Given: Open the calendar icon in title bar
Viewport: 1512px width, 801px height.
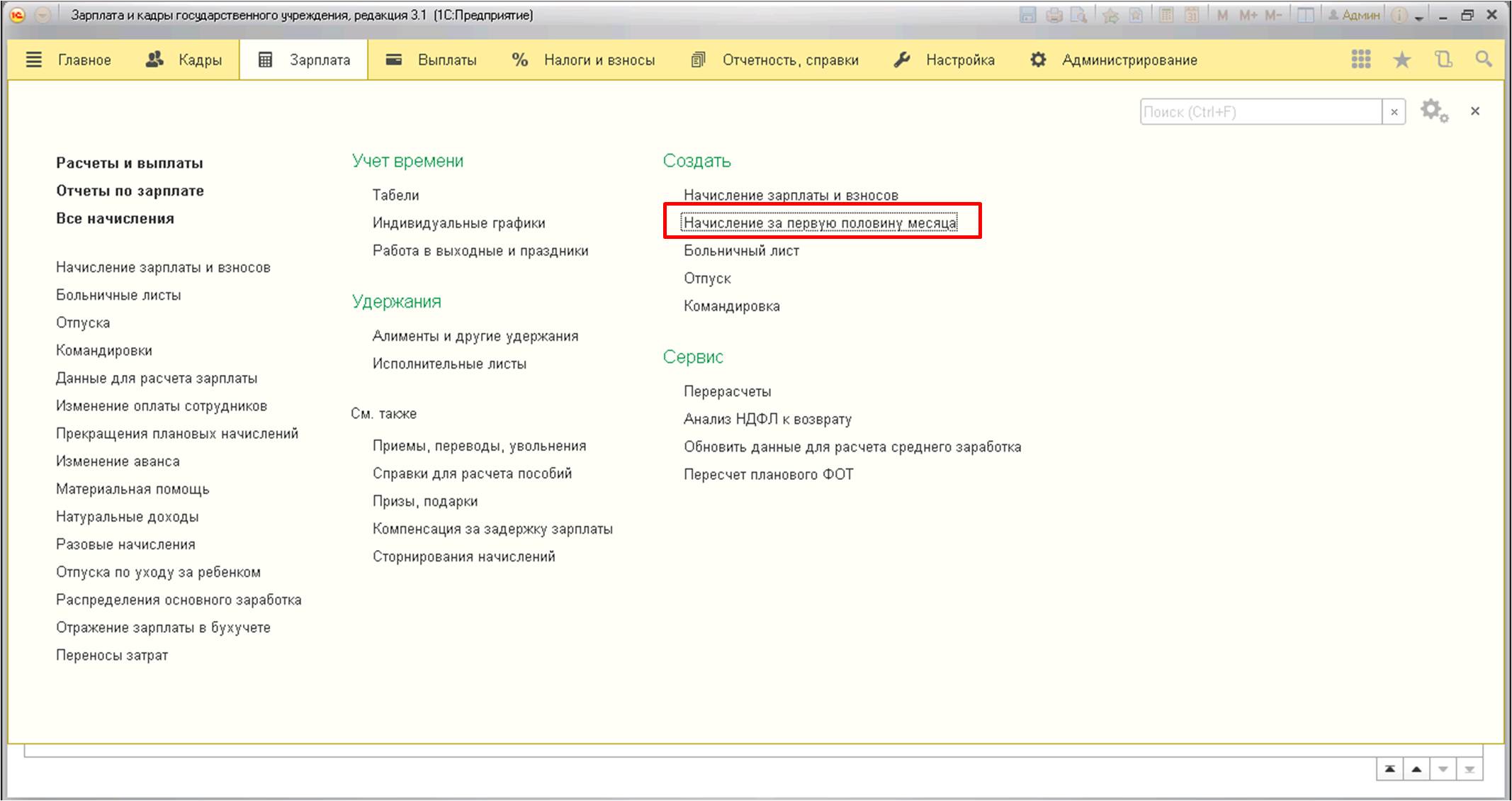Looking at the screenshot, I should pyautogui.click(x=1192, y=15).
